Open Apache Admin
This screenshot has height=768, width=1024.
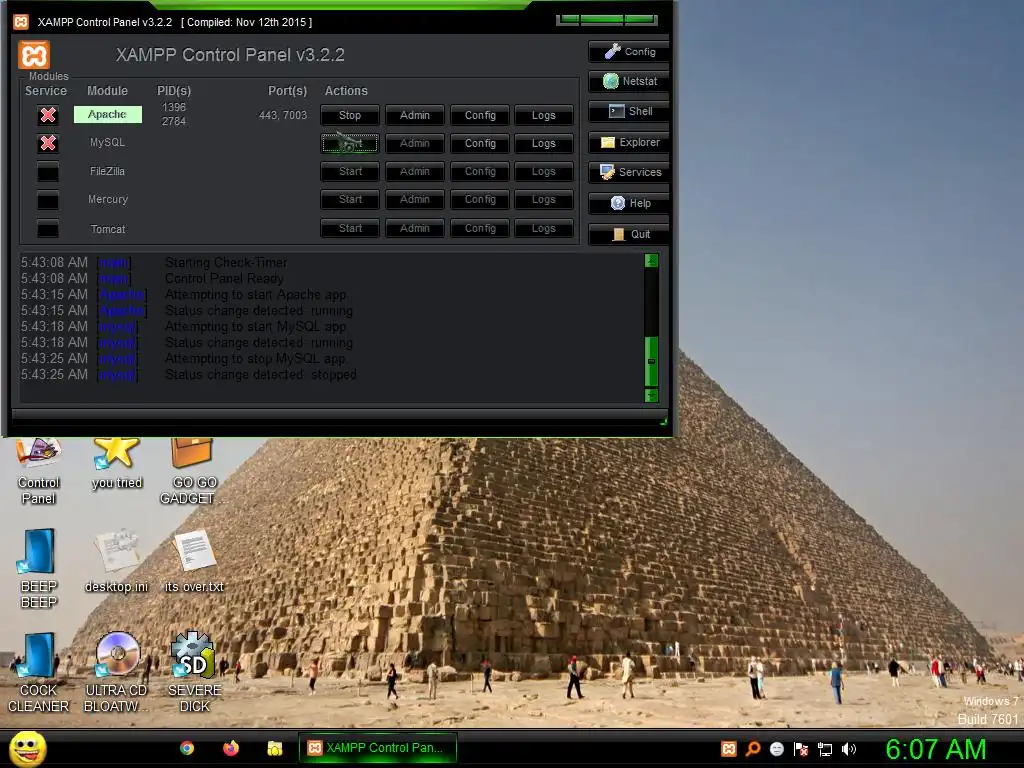415,115
